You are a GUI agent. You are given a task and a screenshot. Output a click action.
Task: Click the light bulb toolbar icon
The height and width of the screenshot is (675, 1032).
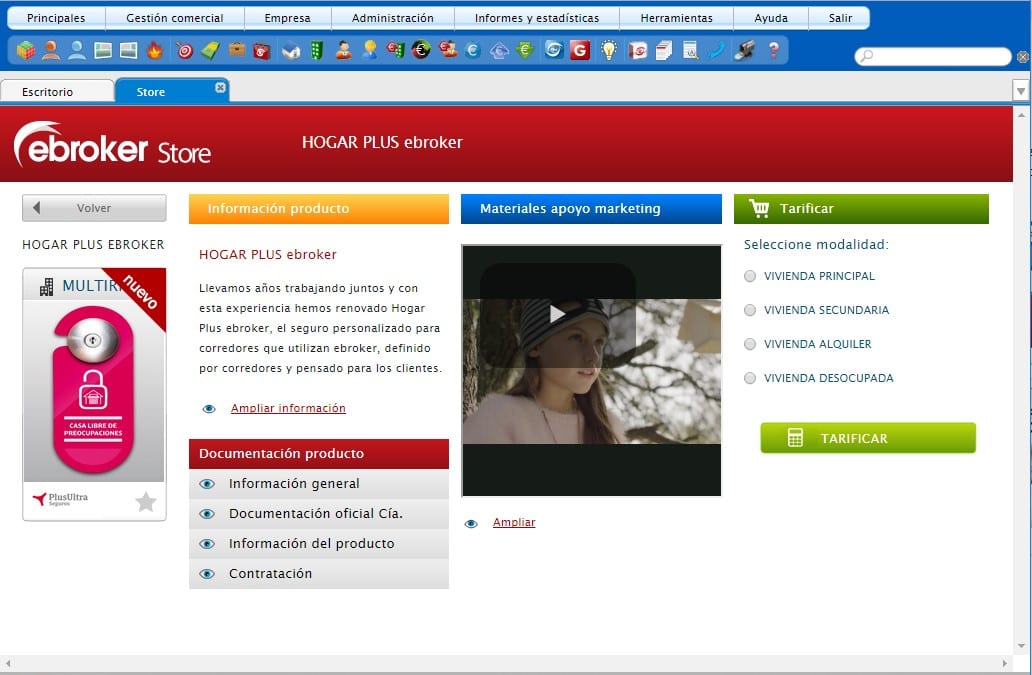coord(609,51)
